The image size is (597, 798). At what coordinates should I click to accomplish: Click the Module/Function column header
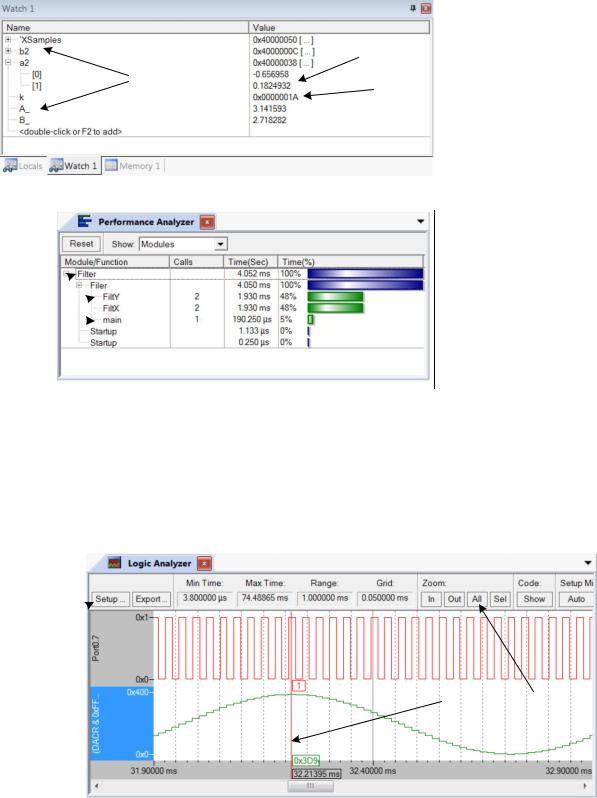point(115,262)
